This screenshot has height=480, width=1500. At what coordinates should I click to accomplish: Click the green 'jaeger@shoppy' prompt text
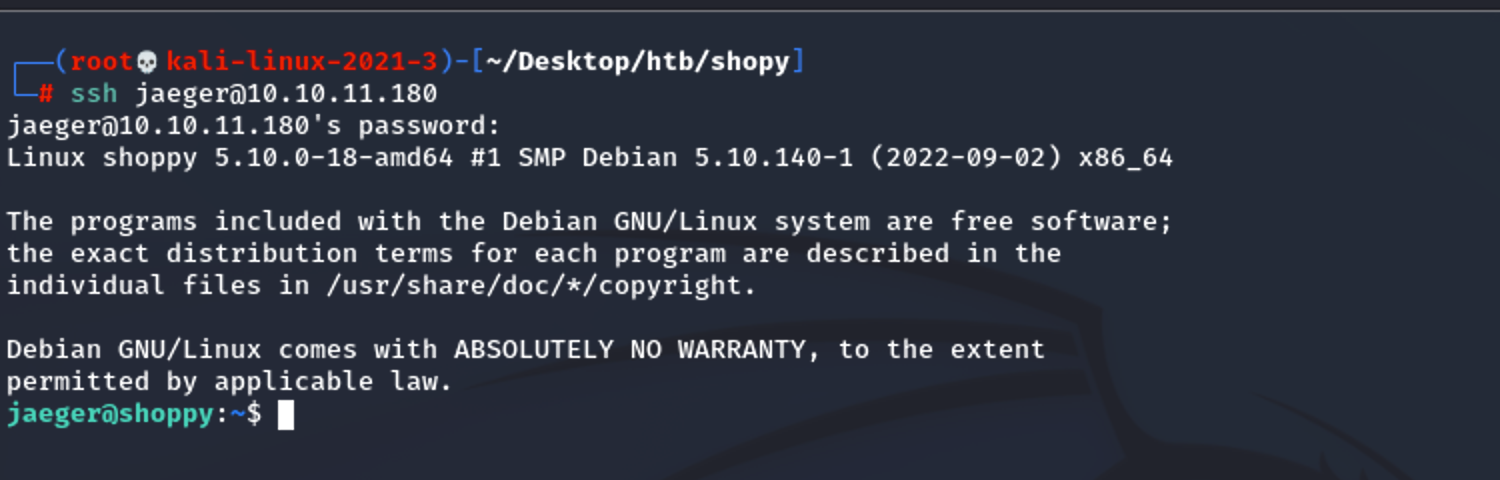click(x=110, y=414)
